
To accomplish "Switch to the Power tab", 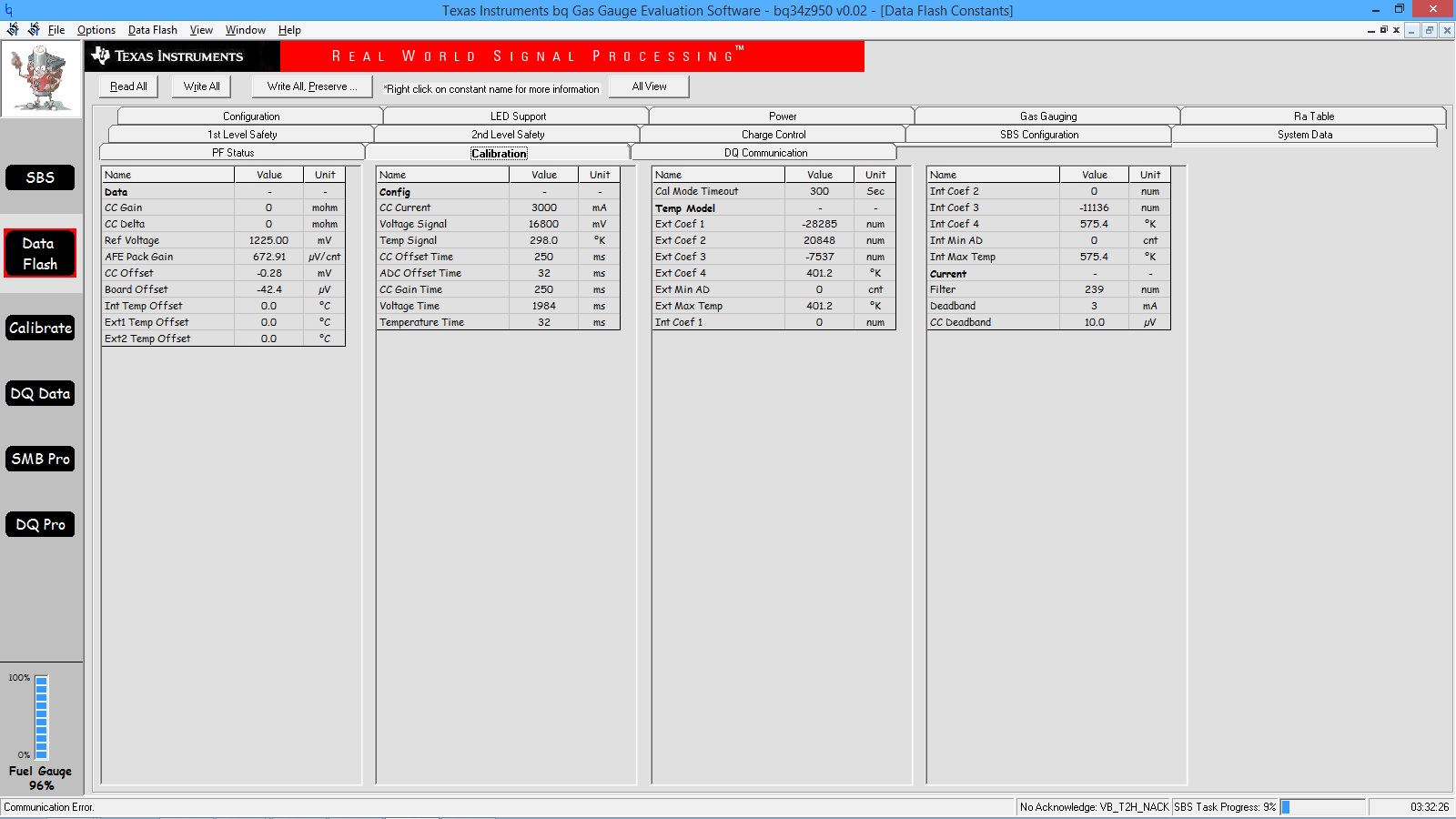I will [783, 116].
